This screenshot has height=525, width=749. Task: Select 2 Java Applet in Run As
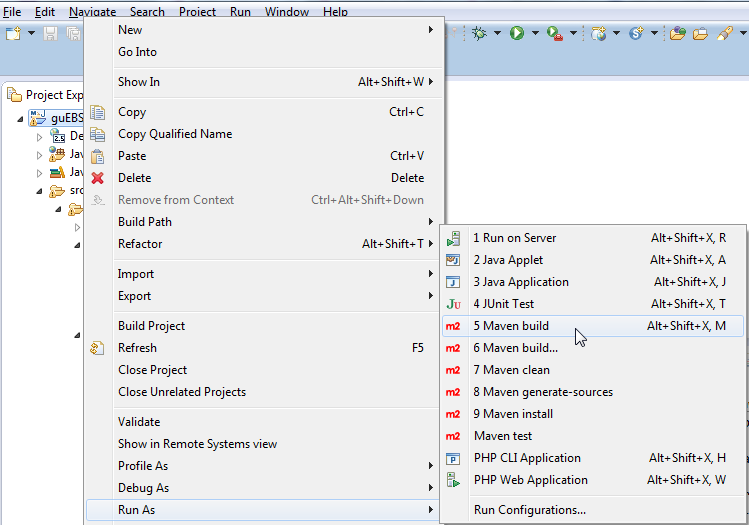pyautogui.click(x=593, y=260)
